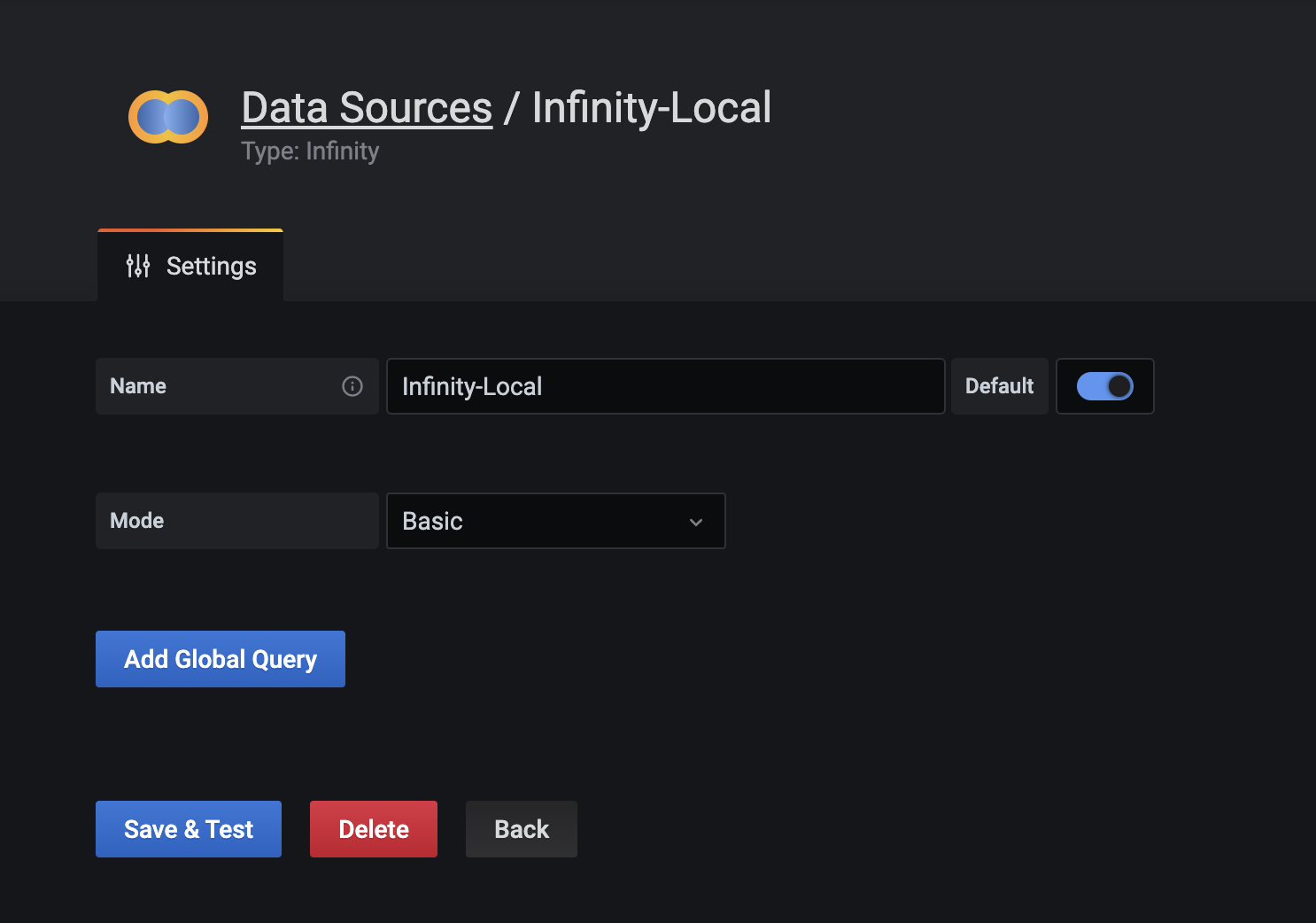Click the sliders icon on the Settings tab

137,265
